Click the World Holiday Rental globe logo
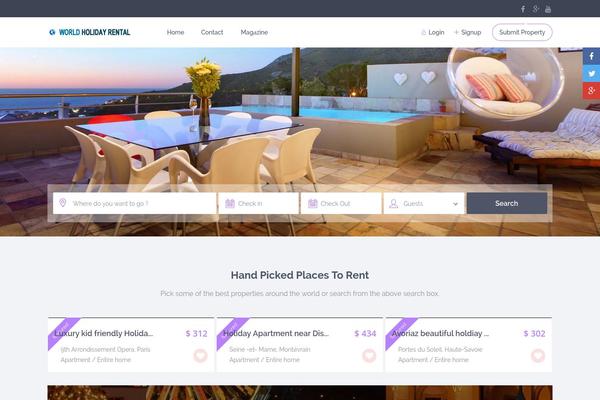600x400 pixels. pyautogui.click(x=52, y=32)
